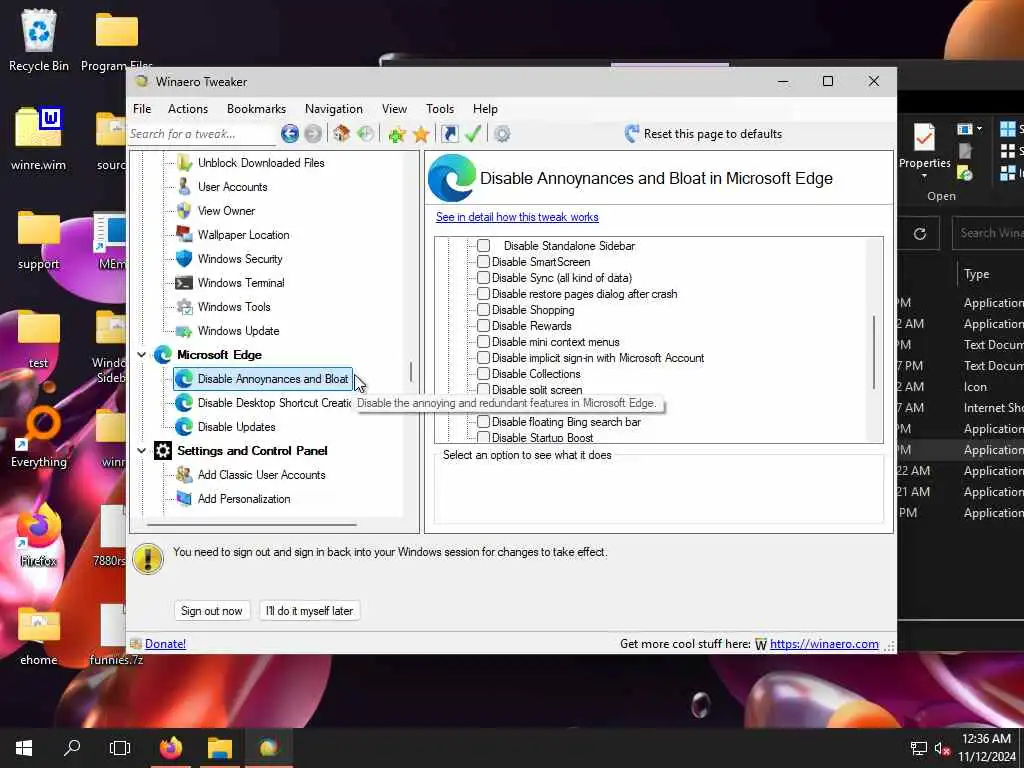Screen dimensions: 1024x768
Task: Click the blue Back navigation arrow
Action: click(290, 134)
